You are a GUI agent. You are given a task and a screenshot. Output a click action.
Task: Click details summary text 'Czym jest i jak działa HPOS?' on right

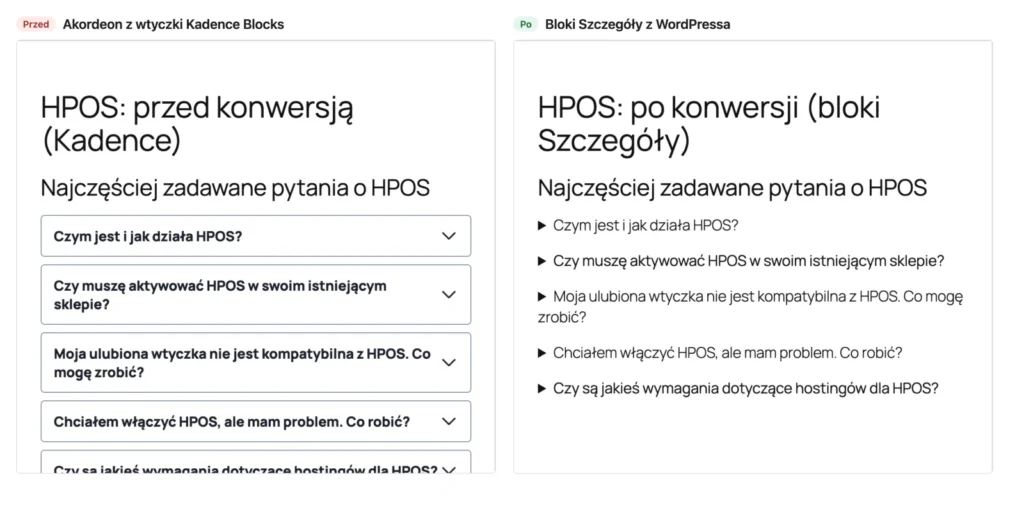pos(646,226)
